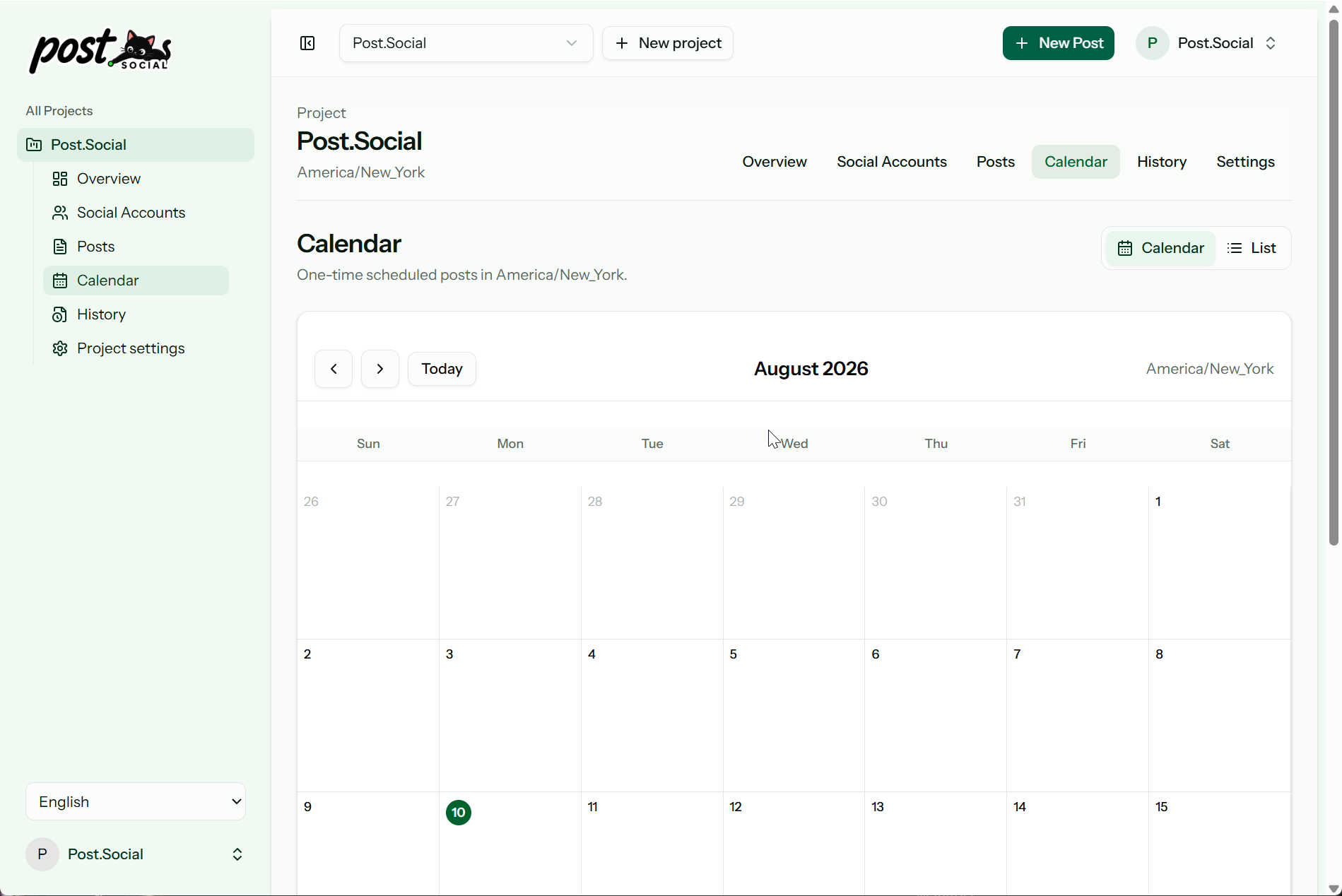Click the plus icon on New project
Viewport: 1342px width, 896px height.
click(x=622, y=43)
